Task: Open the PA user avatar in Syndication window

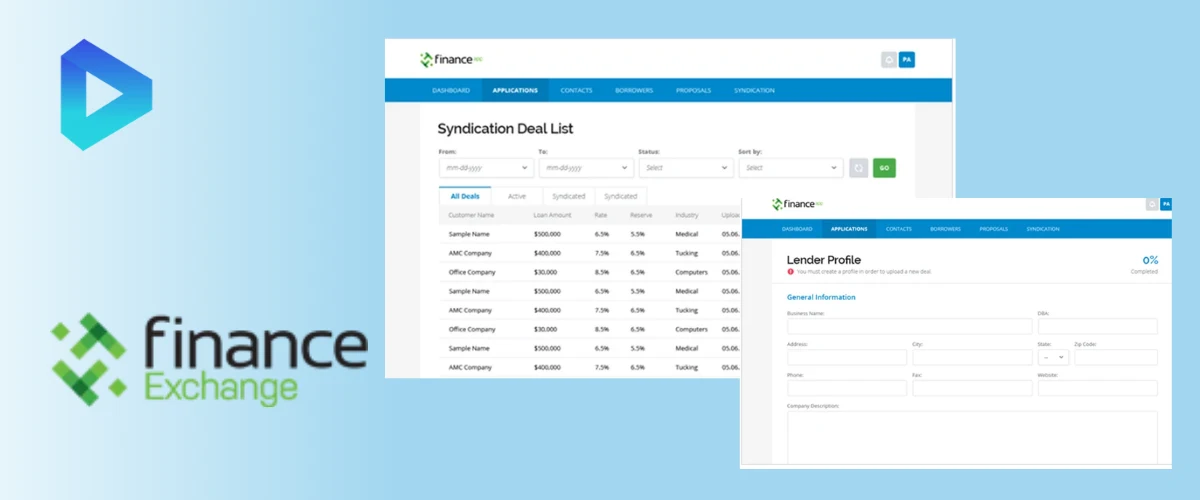Action: click(x=907, y=60)
